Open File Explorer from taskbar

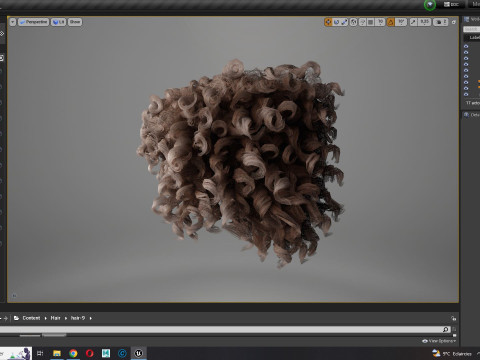[x=57, y=353]
